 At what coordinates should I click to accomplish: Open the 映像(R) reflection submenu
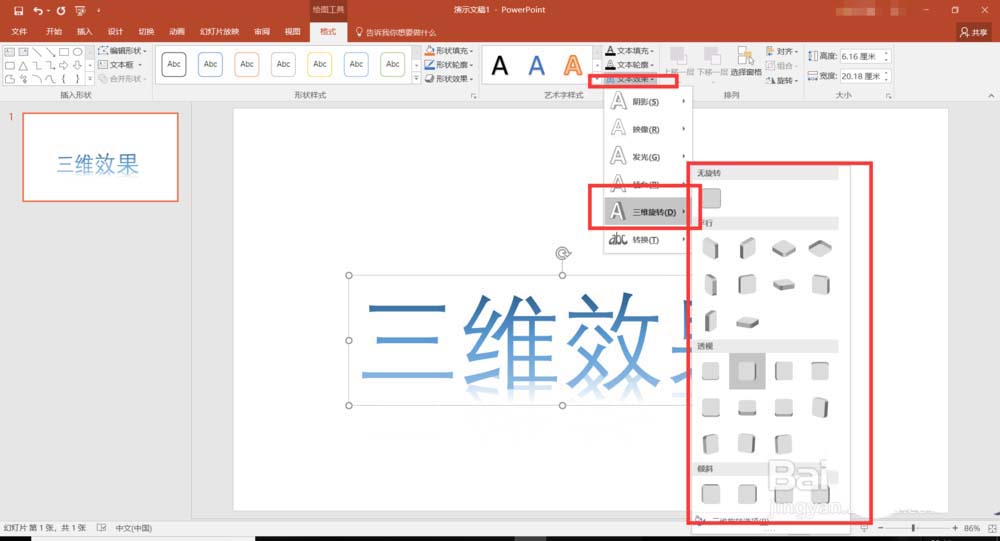(648, 129)
